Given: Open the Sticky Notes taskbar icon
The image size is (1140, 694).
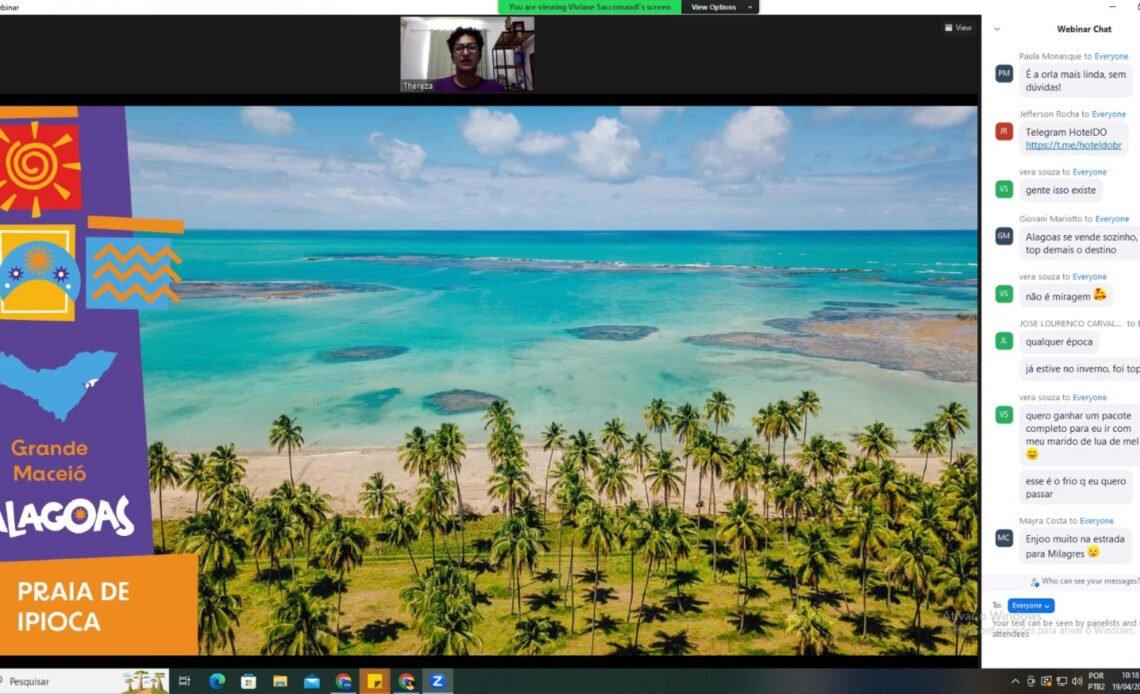Looking at the screenshot, I should [375, 681].
